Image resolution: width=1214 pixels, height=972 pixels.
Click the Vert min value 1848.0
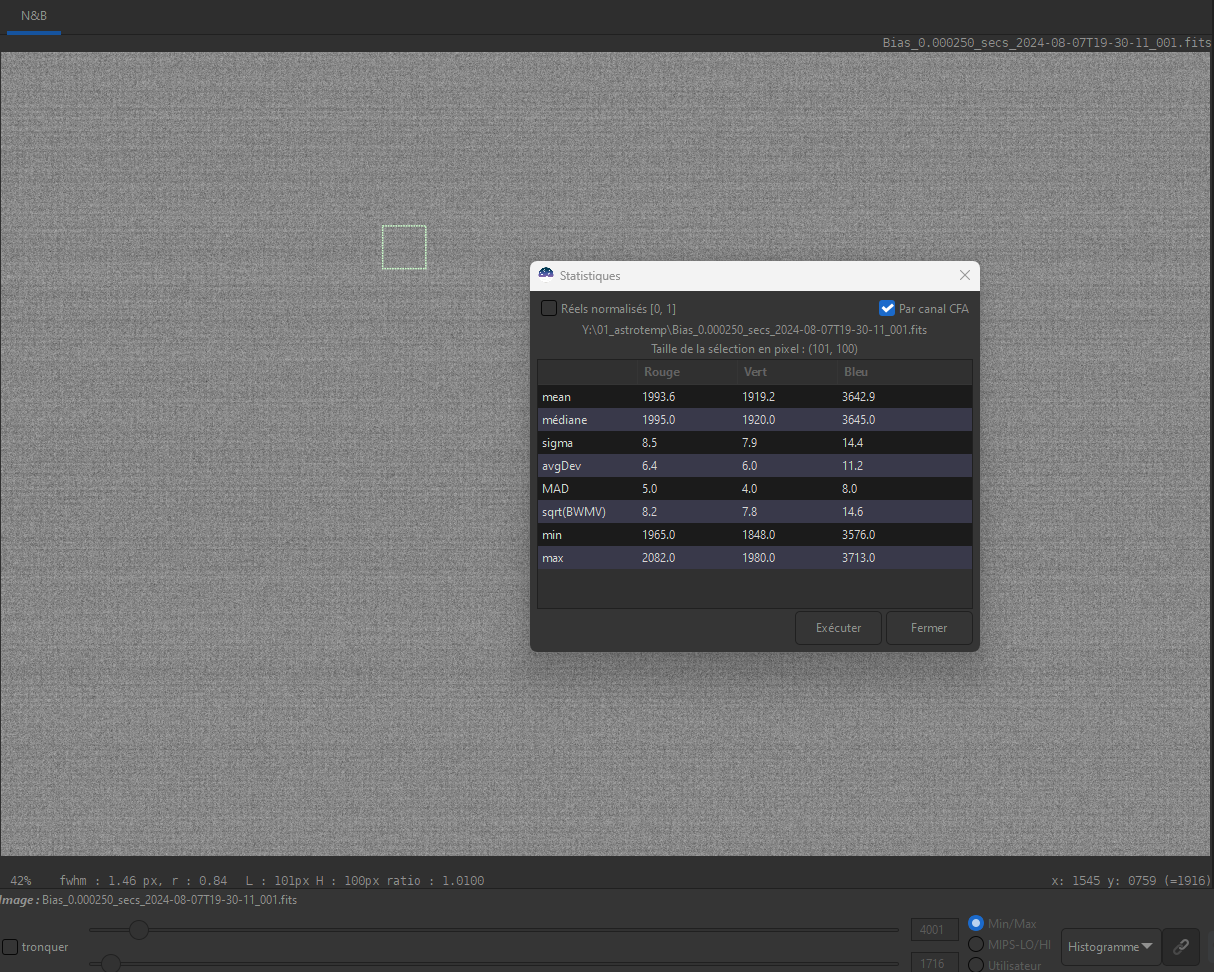758,535
